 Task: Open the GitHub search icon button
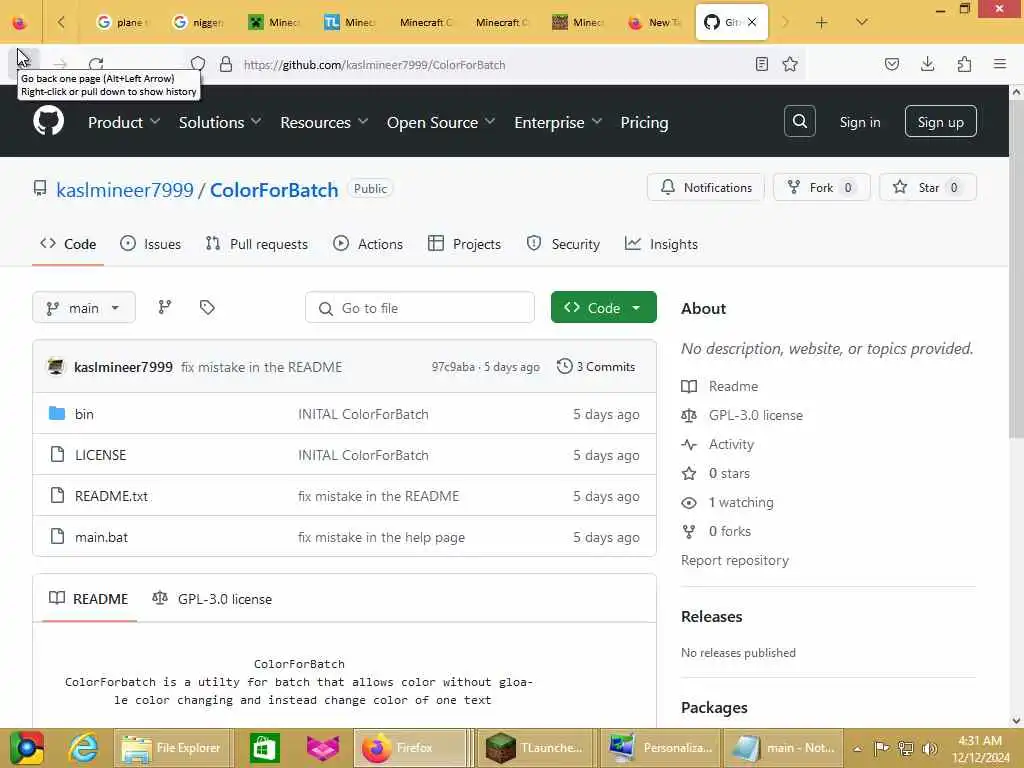pyautogui.click(x=799, y=121)
